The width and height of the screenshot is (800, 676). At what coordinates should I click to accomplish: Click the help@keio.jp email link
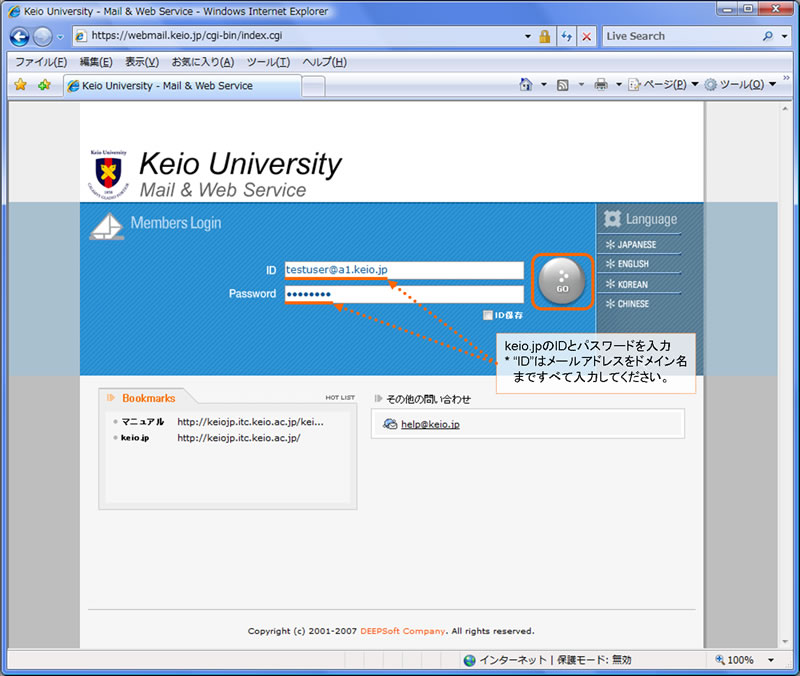(430, 424)
